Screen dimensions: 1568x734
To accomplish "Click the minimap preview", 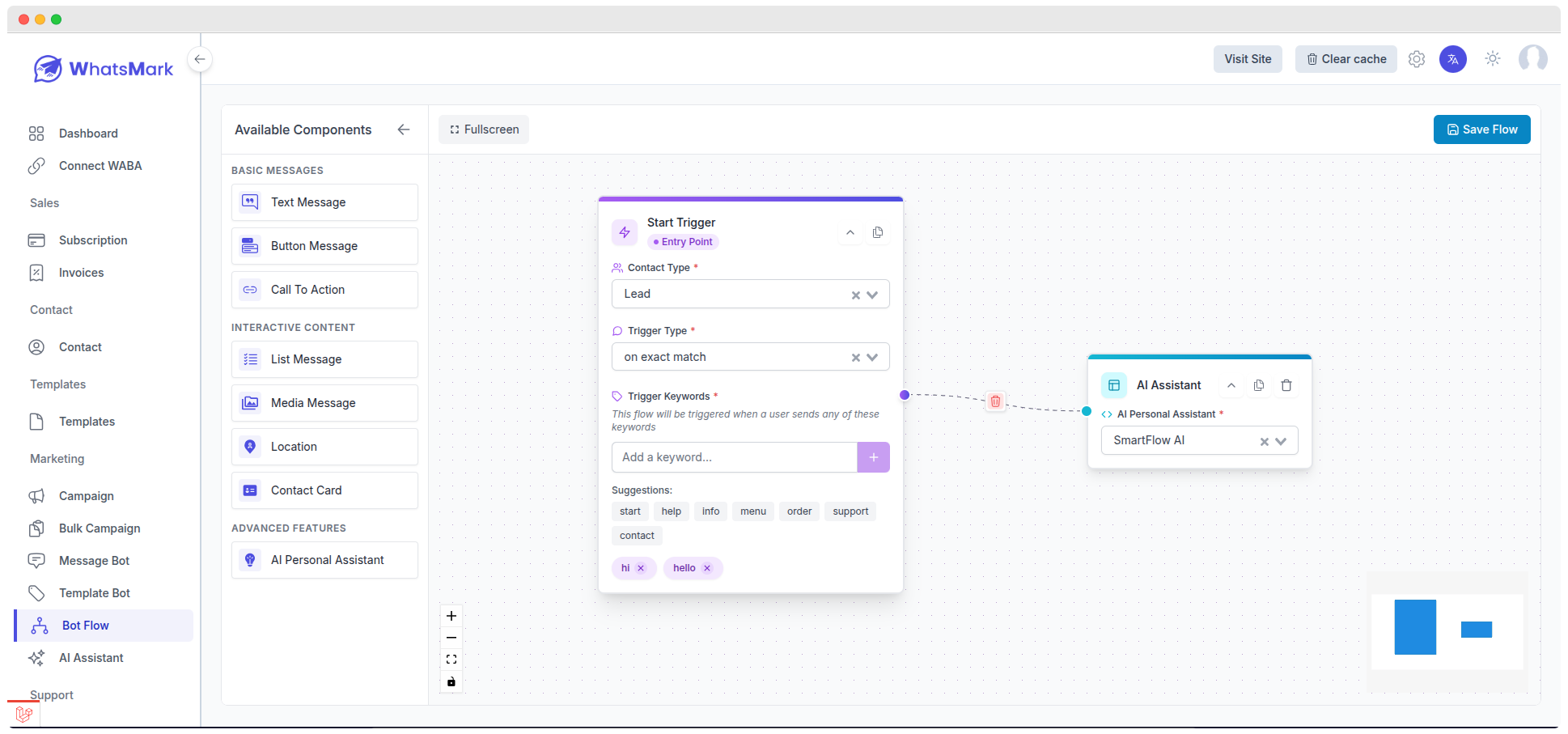I will (x=1447, y=631).
